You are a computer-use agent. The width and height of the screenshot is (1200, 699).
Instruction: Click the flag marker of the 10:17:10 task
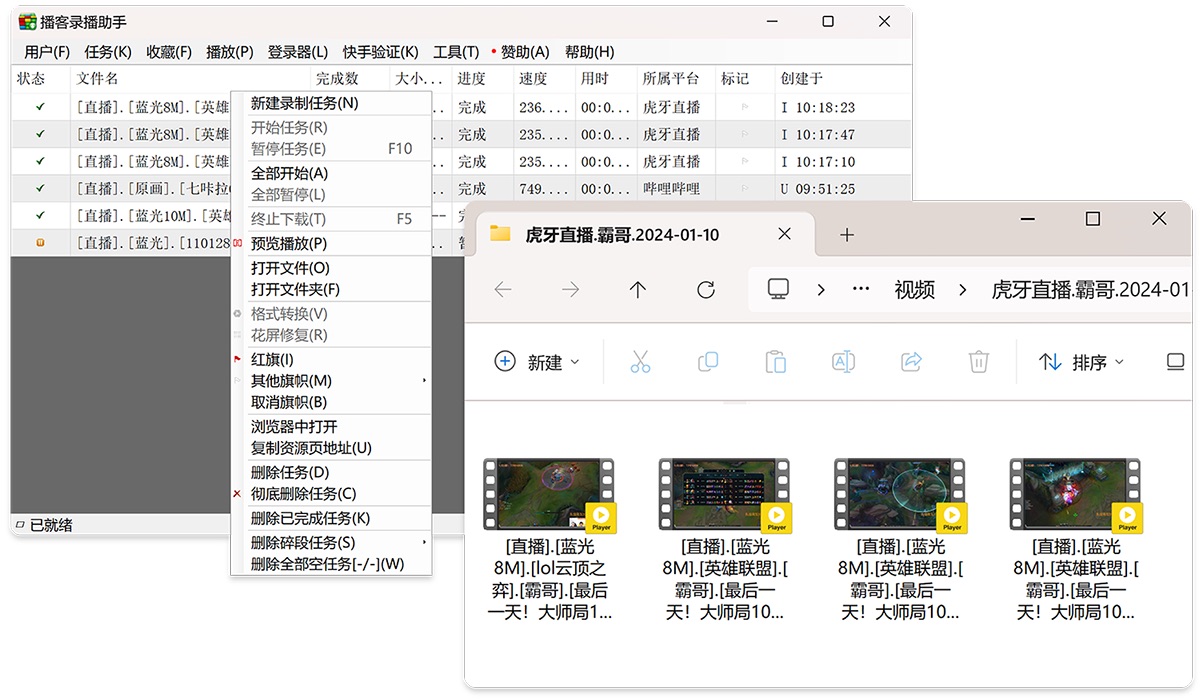[x=744, y=161]
